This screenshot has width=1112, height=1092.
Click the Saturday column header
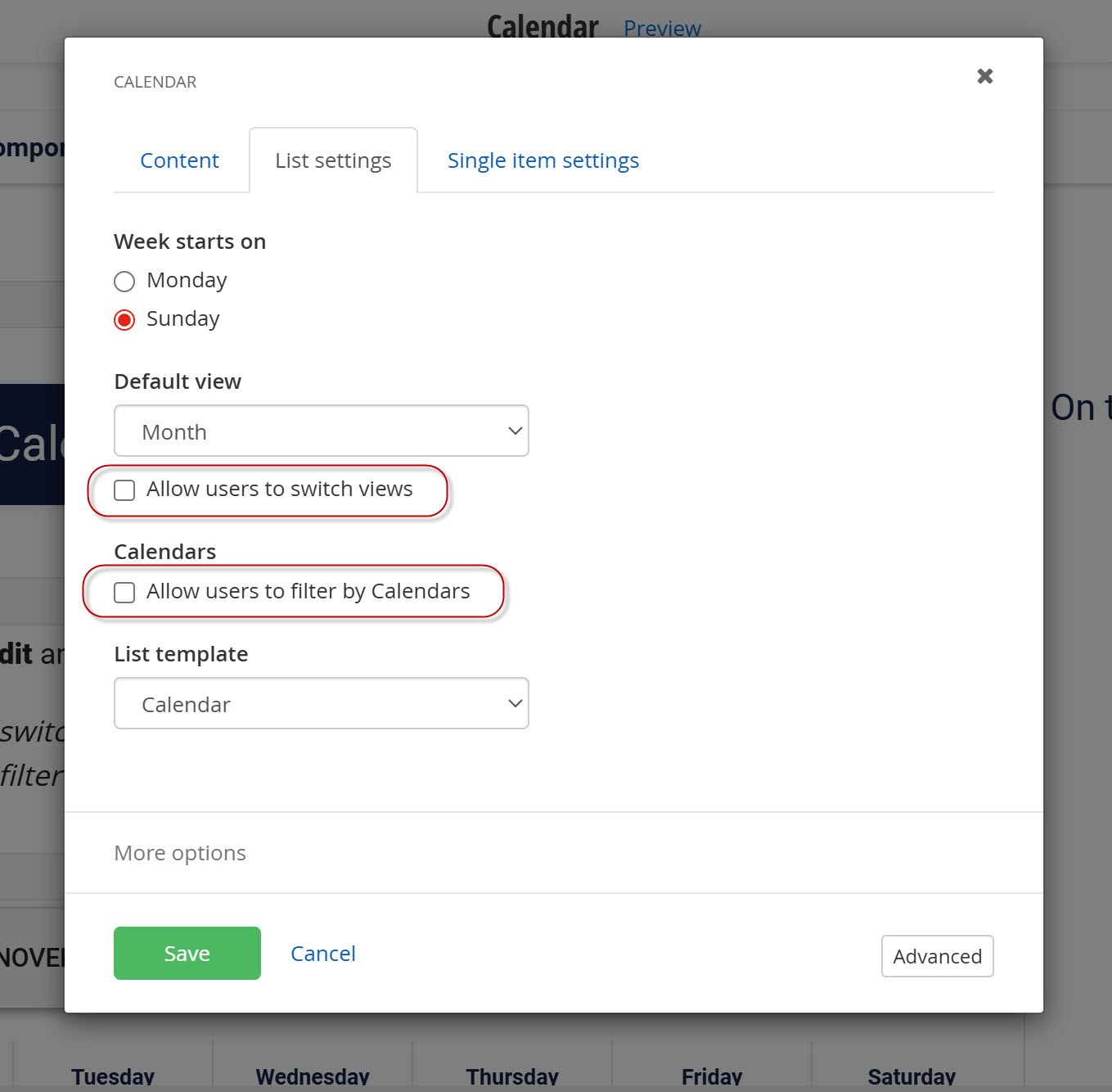pos(912,1076)
